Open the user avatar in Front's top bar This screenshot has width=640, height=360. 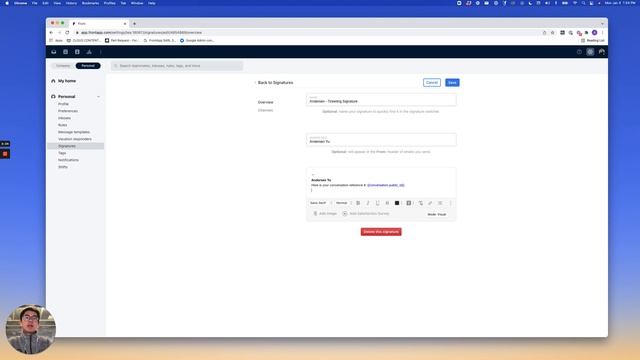[602, 52]
